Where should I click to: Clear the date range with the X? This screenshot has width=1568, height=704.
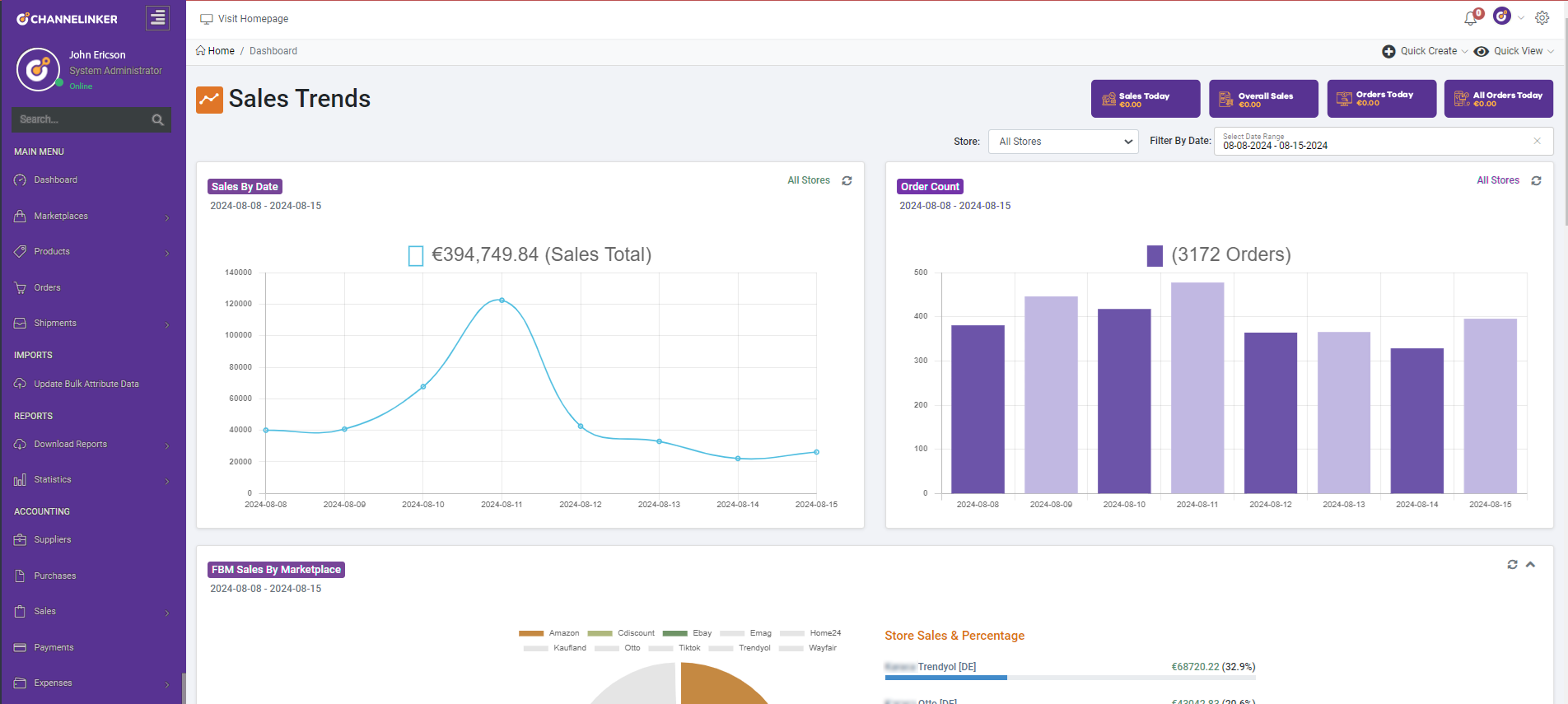[x=1537, y=142]
